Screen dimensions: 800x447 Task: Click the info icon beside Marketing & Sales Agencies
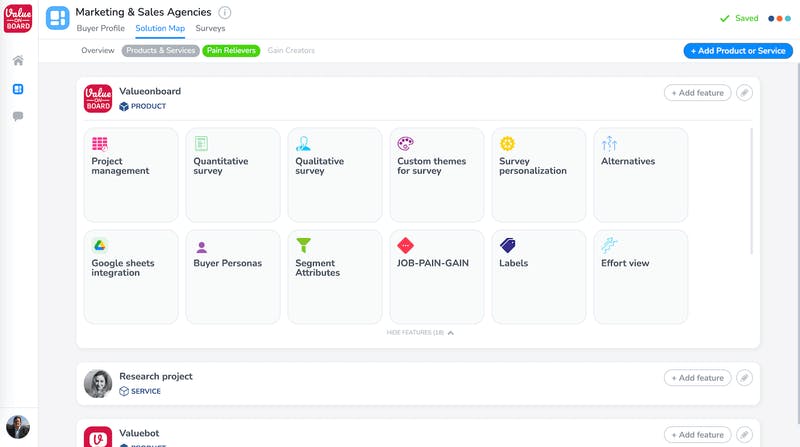[224, 13]
